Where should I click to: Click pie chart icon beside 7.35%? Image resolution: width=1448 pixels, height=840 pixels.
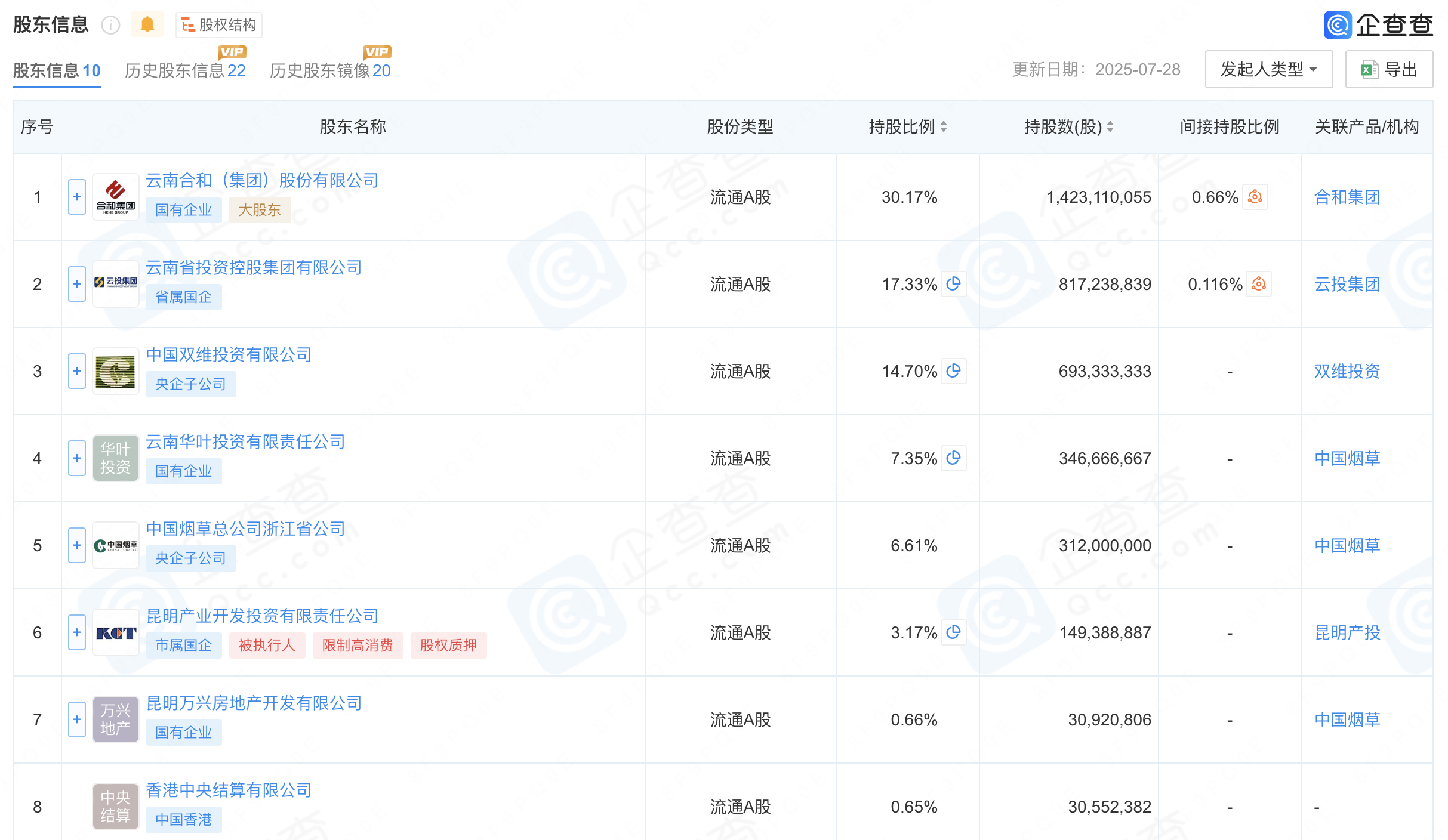[x=953, y=458]
